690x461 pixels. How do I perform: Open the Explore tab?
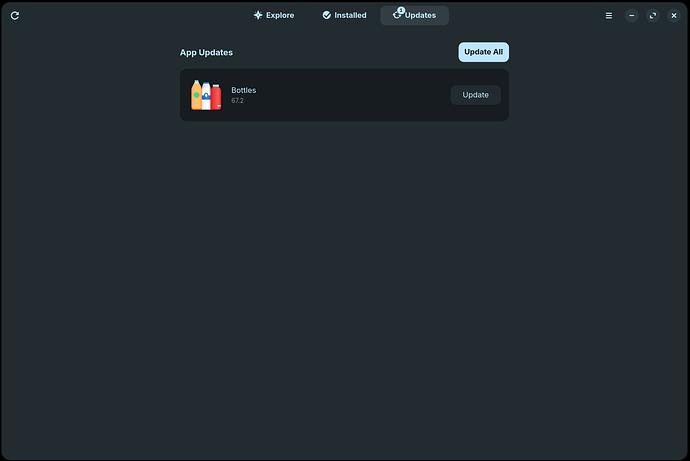tap(274, 15)
